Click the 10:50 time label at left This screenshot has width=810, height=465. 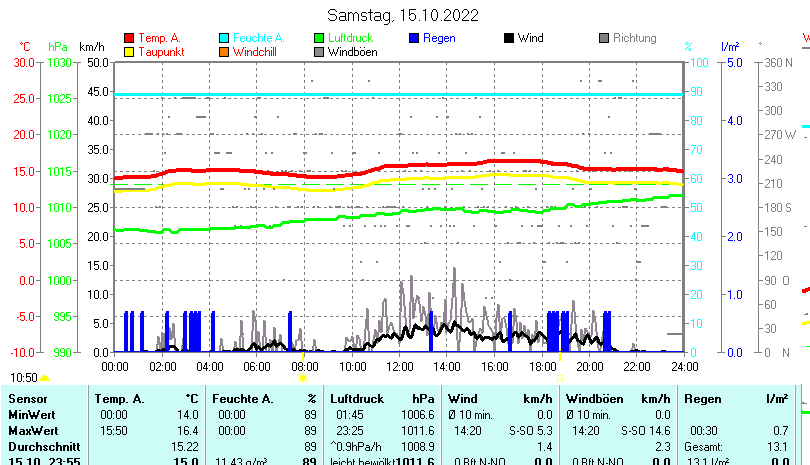(24, 378)
